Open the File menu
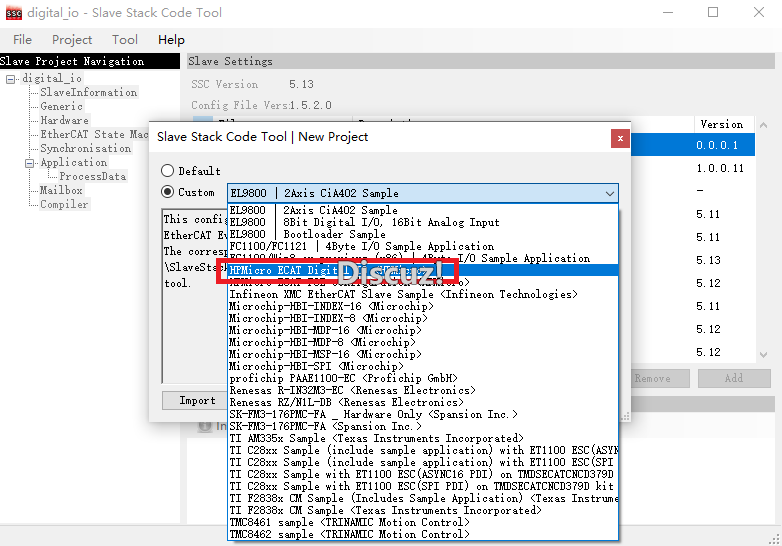Screen dimensions: 782x546 pos(22,39)
